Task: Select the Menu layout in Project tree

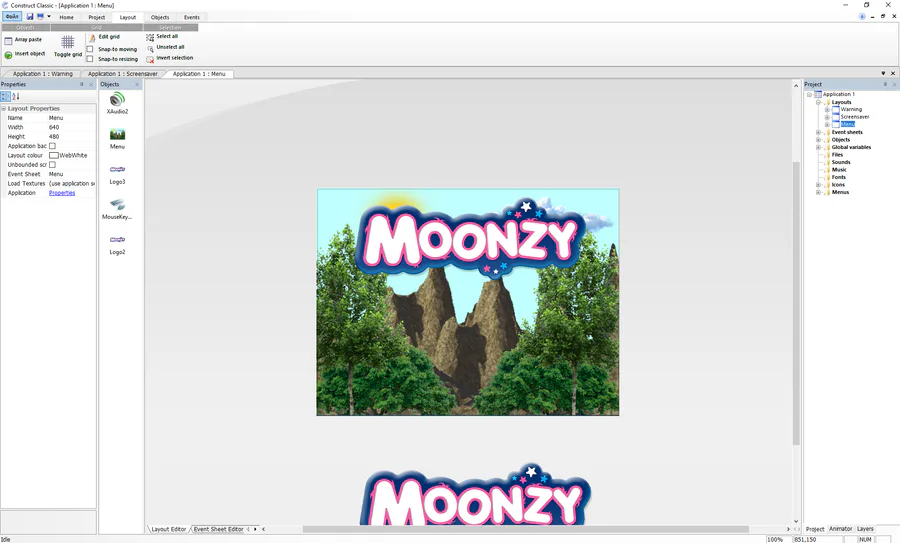Action: click(x=848, y=124)
